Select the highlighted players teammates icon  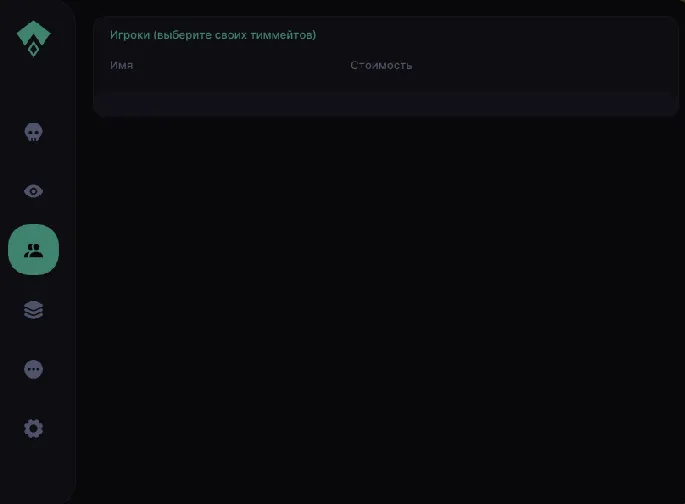coord(33,250)
